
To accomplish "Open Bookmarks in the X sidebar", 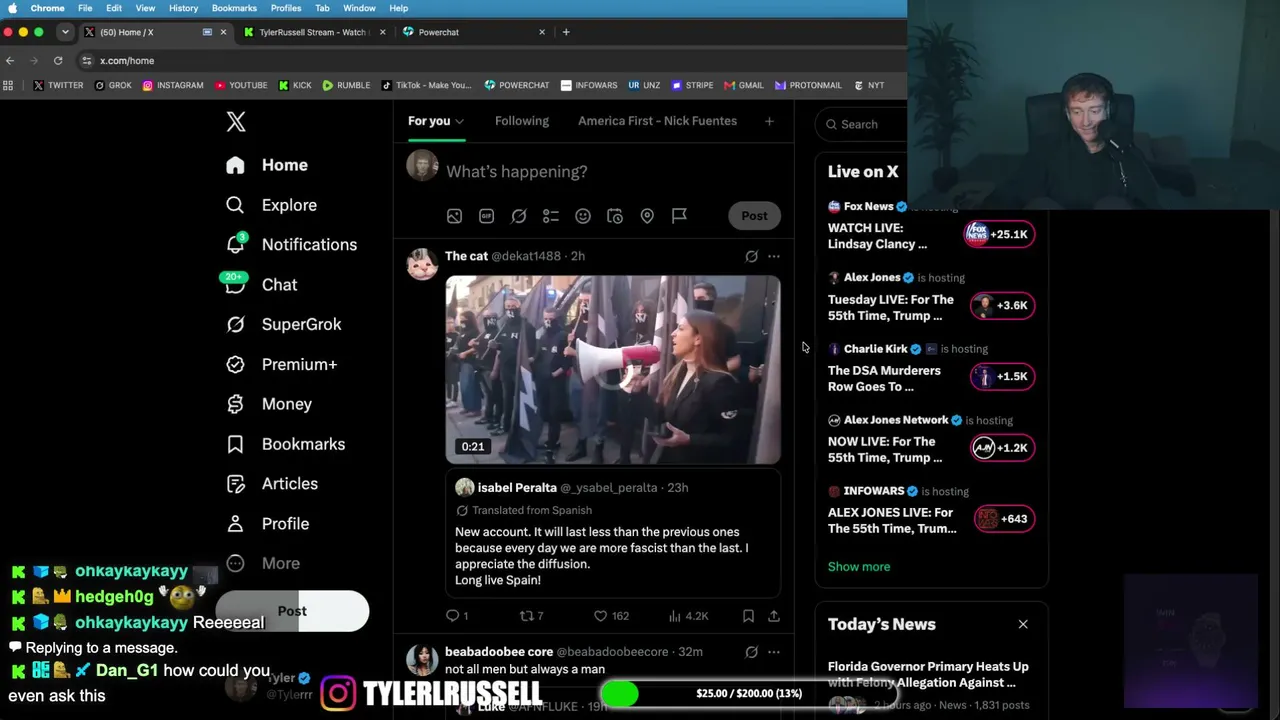I will click(285, 444).
